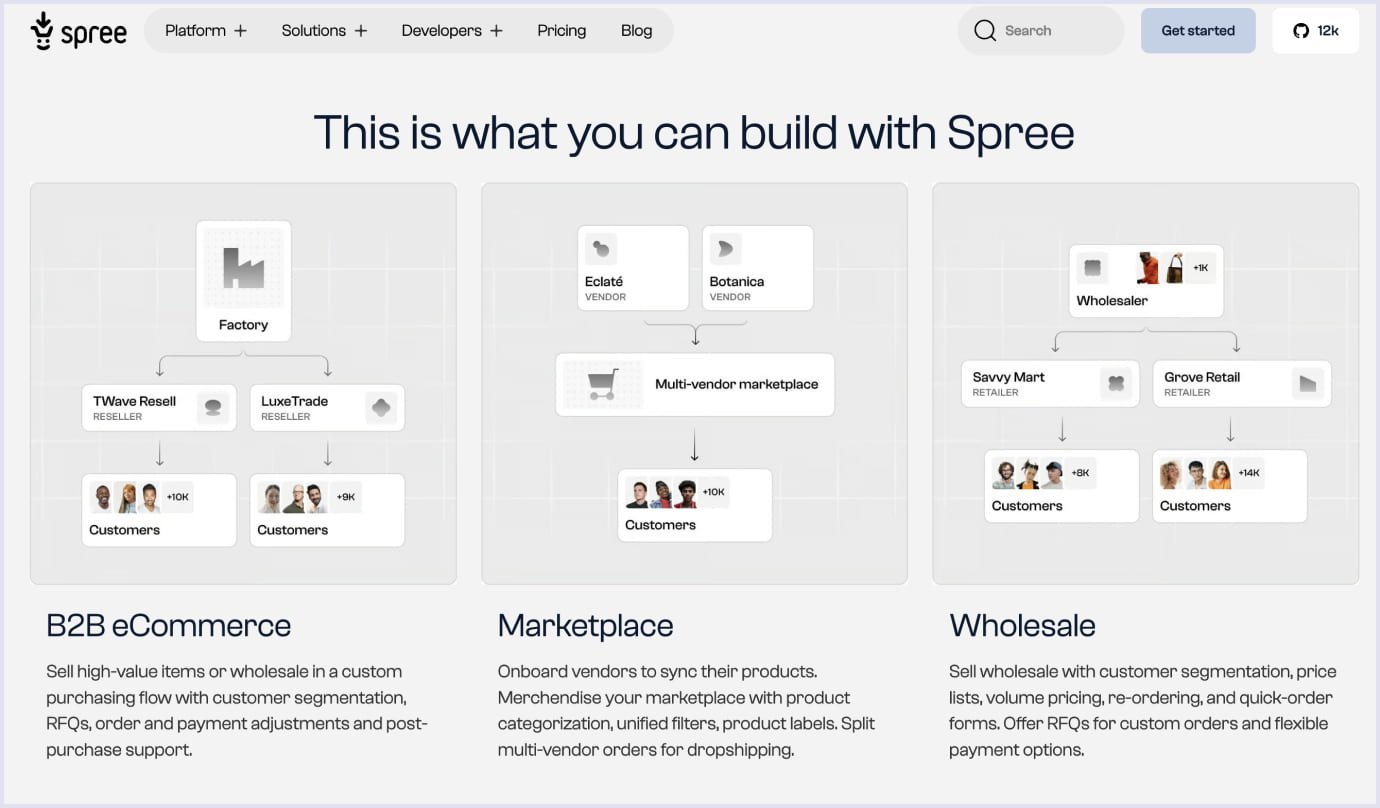Click the marketplace +10K customer avatars
Screen dimensions: 1380x808
click(x=677, y=492)
